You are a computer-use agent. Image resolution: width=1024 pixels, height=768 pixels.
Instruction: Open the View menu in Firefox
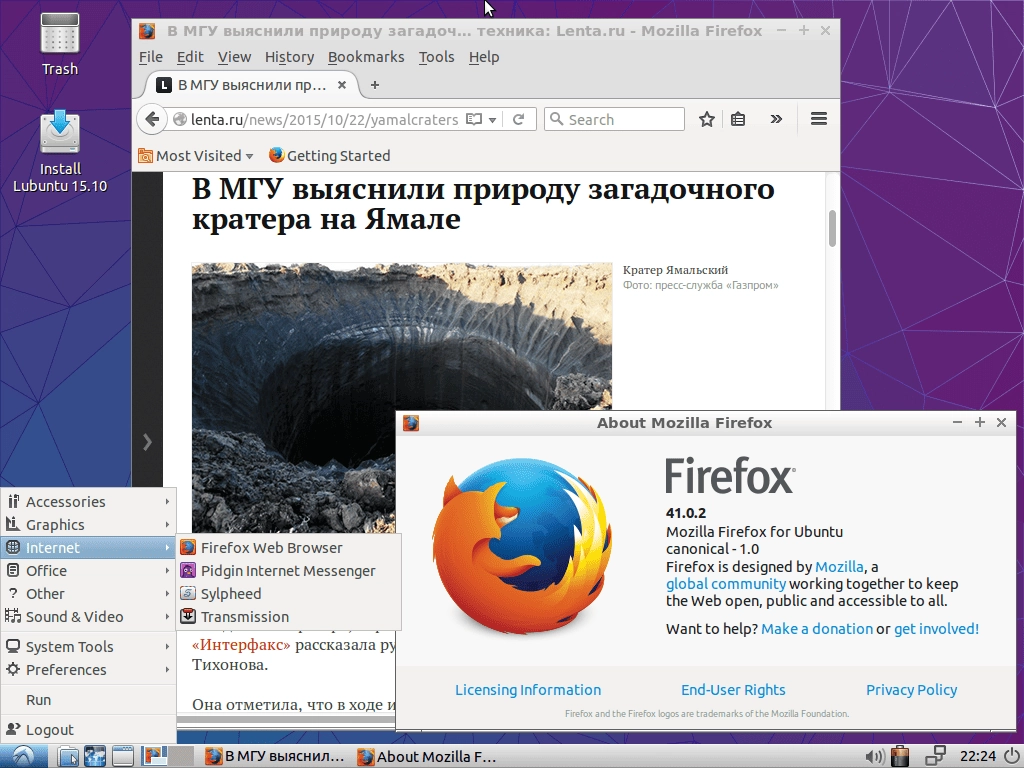234,57
